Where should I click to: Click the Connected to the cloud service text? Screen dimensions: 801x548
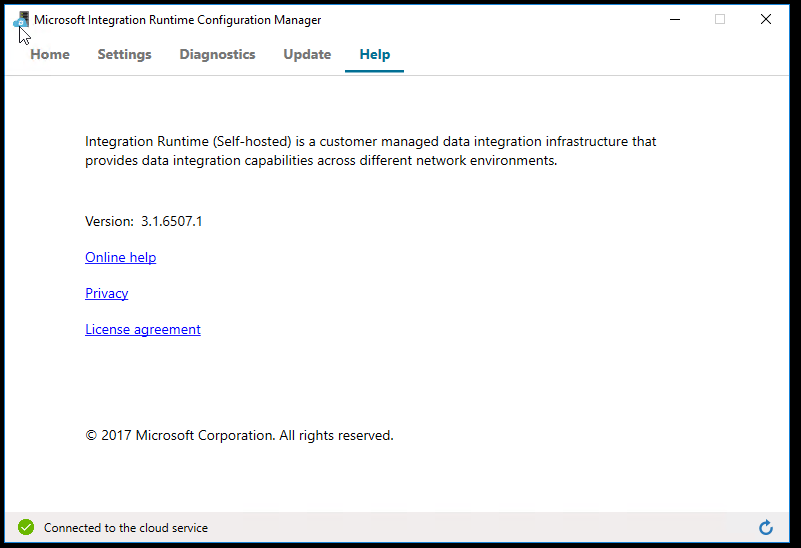[x=126, y=528]
